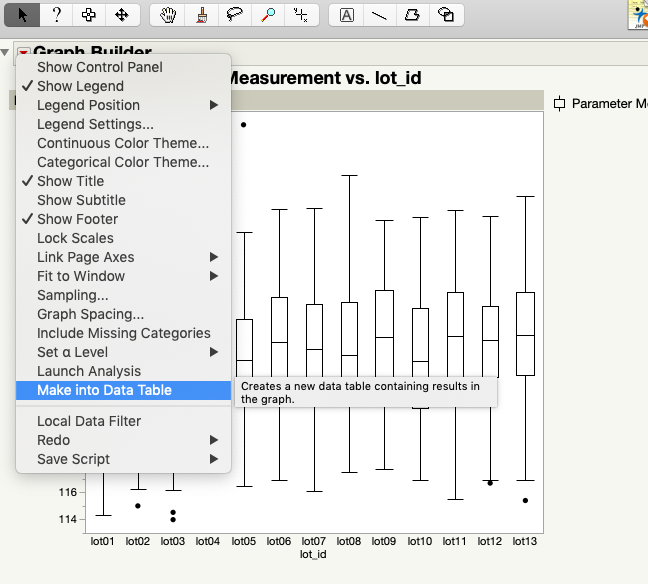648x584 pixels.
Task: Click the 116 y-axis tick label
Action: (68, 492)
